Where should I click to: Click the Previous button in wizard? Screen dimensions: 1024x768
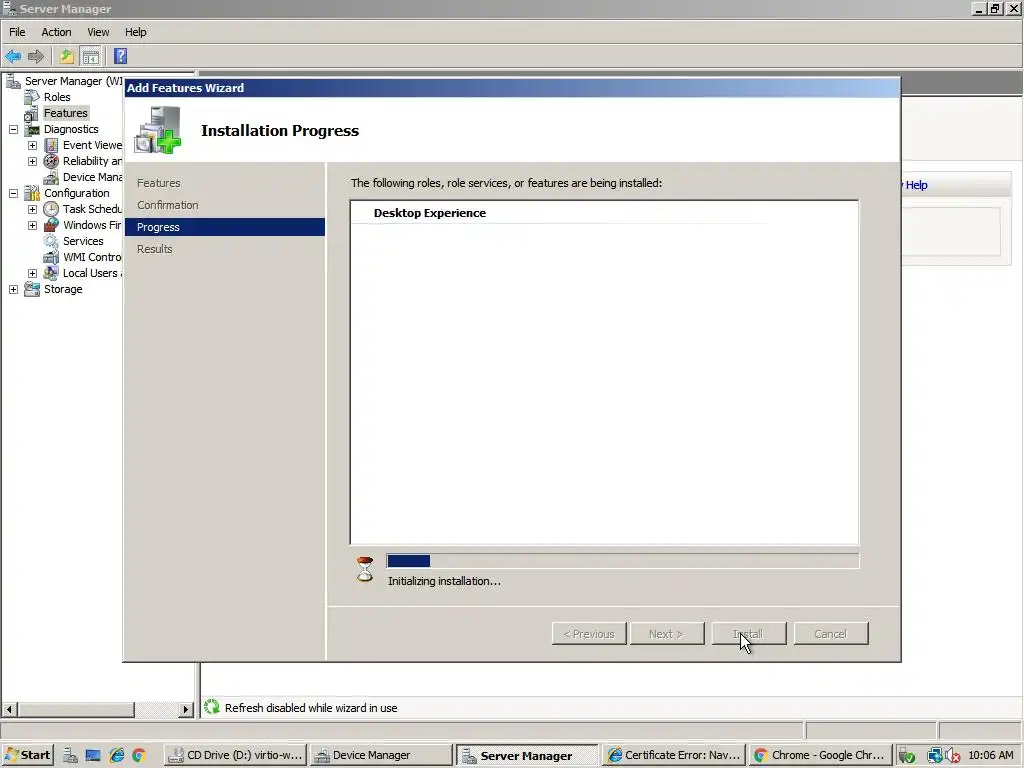[x=589, y=633]
